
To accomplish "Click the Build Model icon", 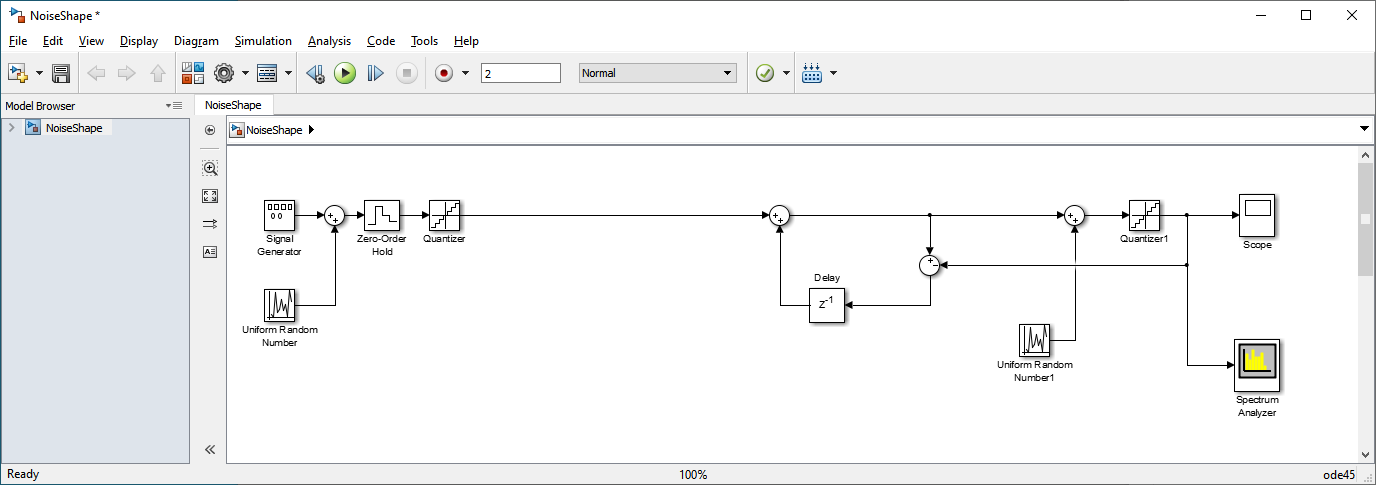I will pyautogui.click(x=812, y=73).
